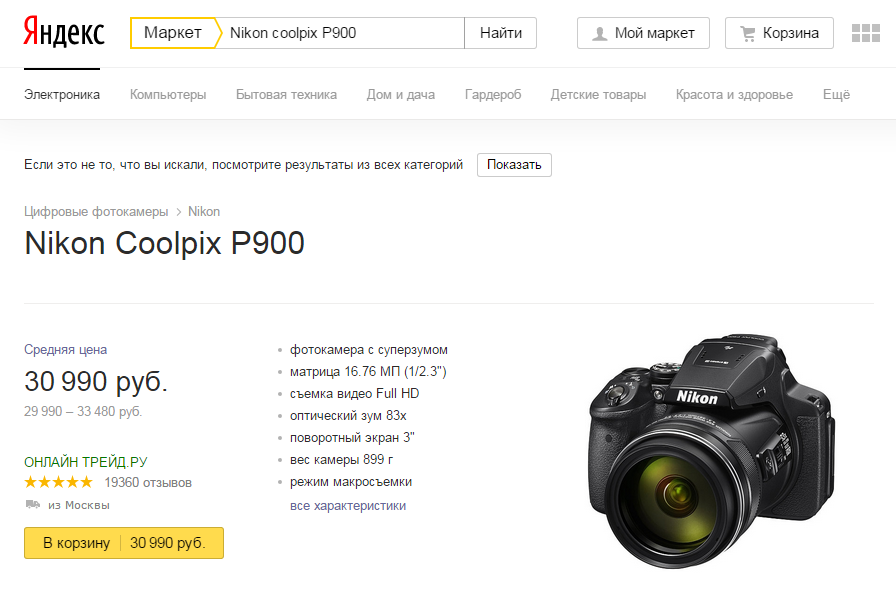Click the фотокамера с суперзумом spec line
Image resolution: width=896 pixels, height=589 pixels.
click(x=369, y=350)
